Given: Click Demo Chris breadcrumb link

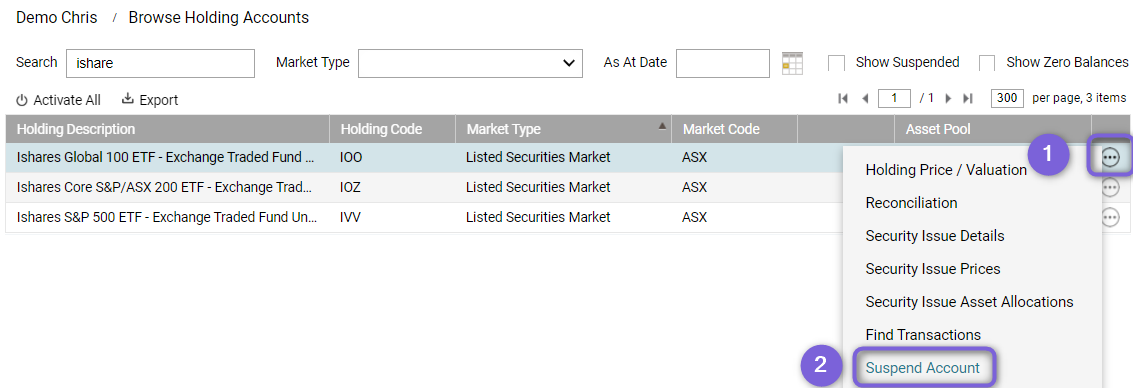Looking at the screenshot, I should (x=56, y=18).
